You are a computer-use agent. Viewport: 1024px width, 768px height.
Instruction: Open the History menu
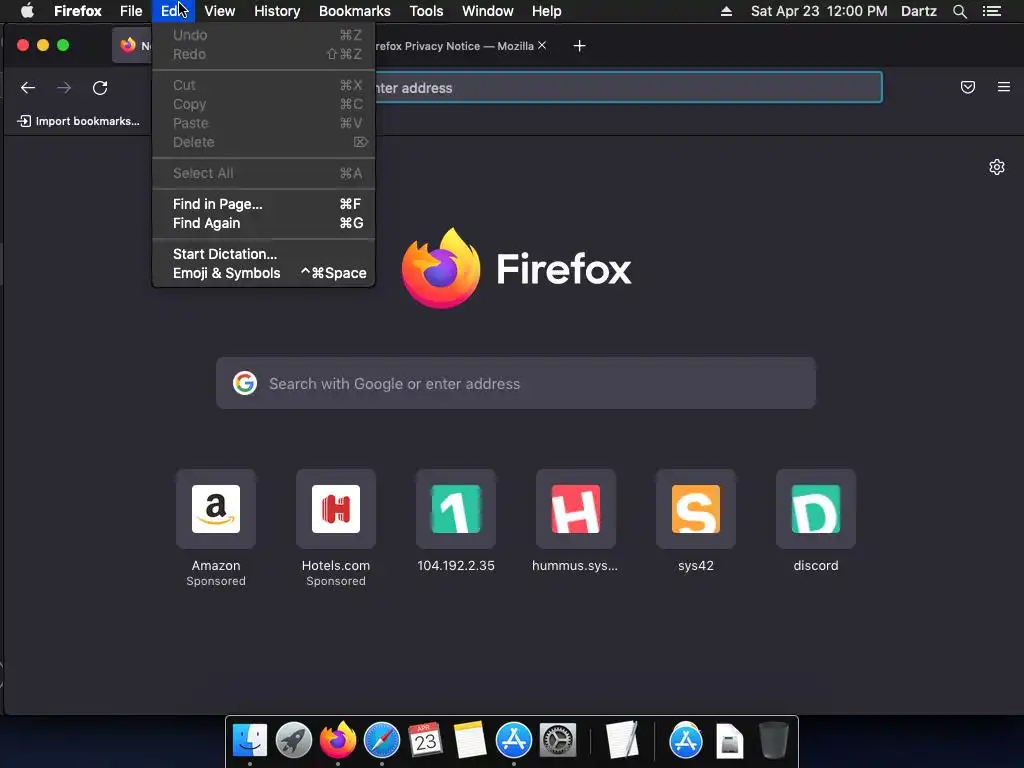277,11
